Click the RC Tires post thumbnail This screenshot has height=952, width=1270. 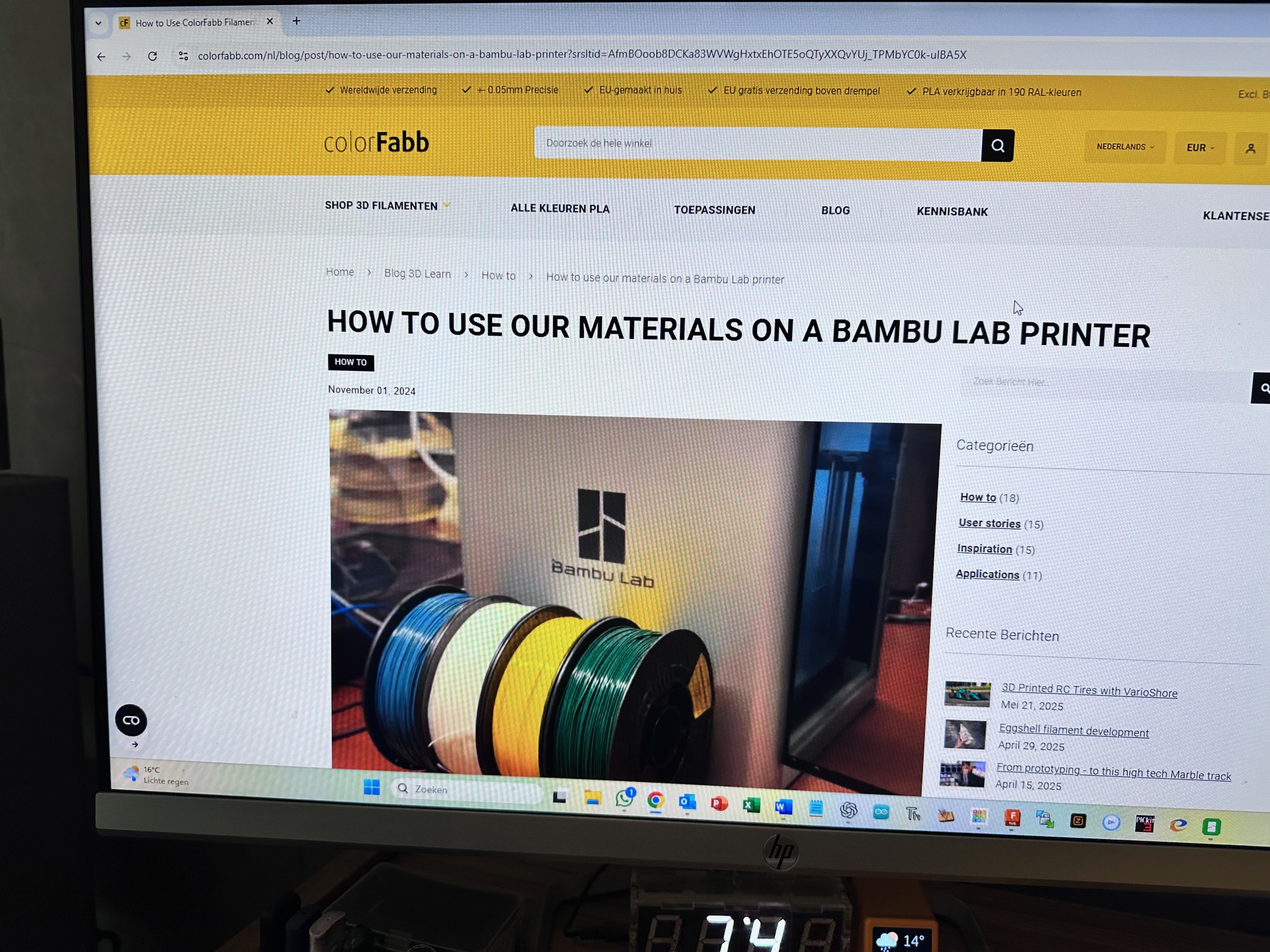tap(967, 694)
